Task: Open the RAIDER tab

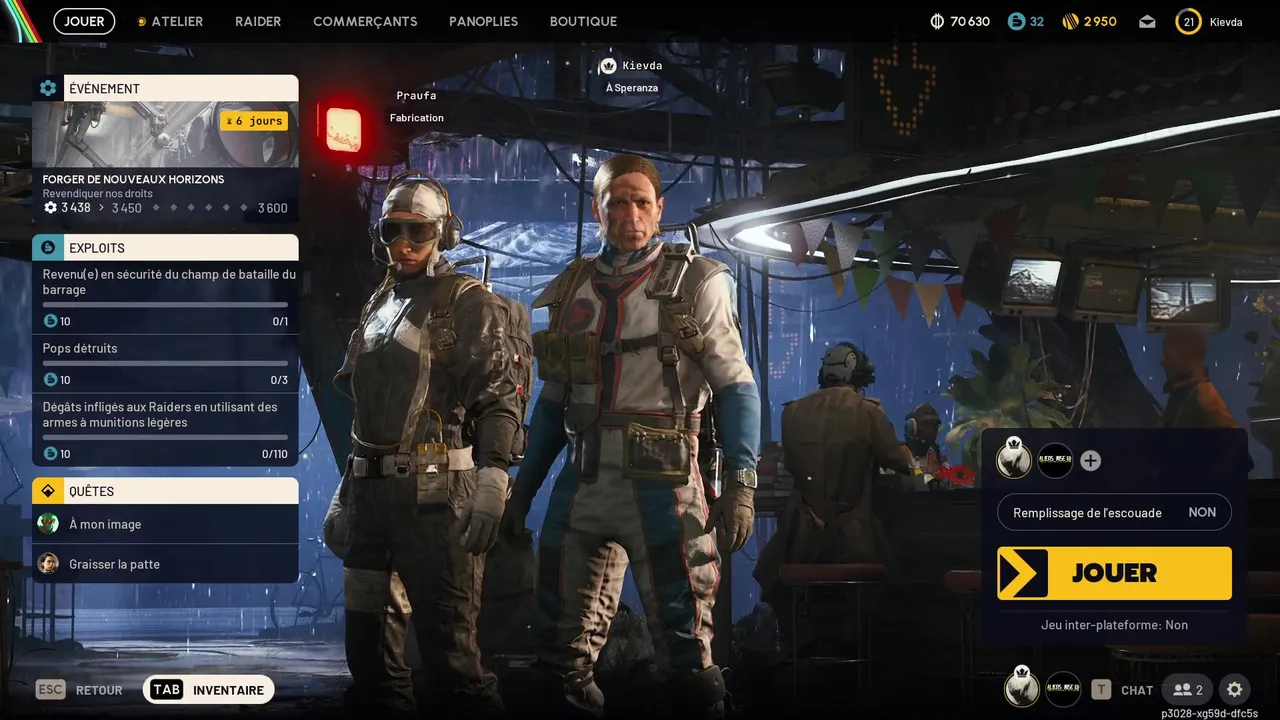Action: pos(258,21)
